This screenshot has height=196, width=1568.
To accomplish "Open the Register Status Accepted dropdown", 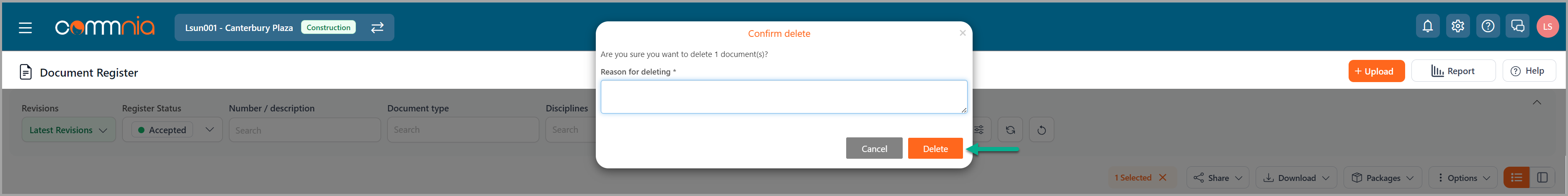I will 172,130.
